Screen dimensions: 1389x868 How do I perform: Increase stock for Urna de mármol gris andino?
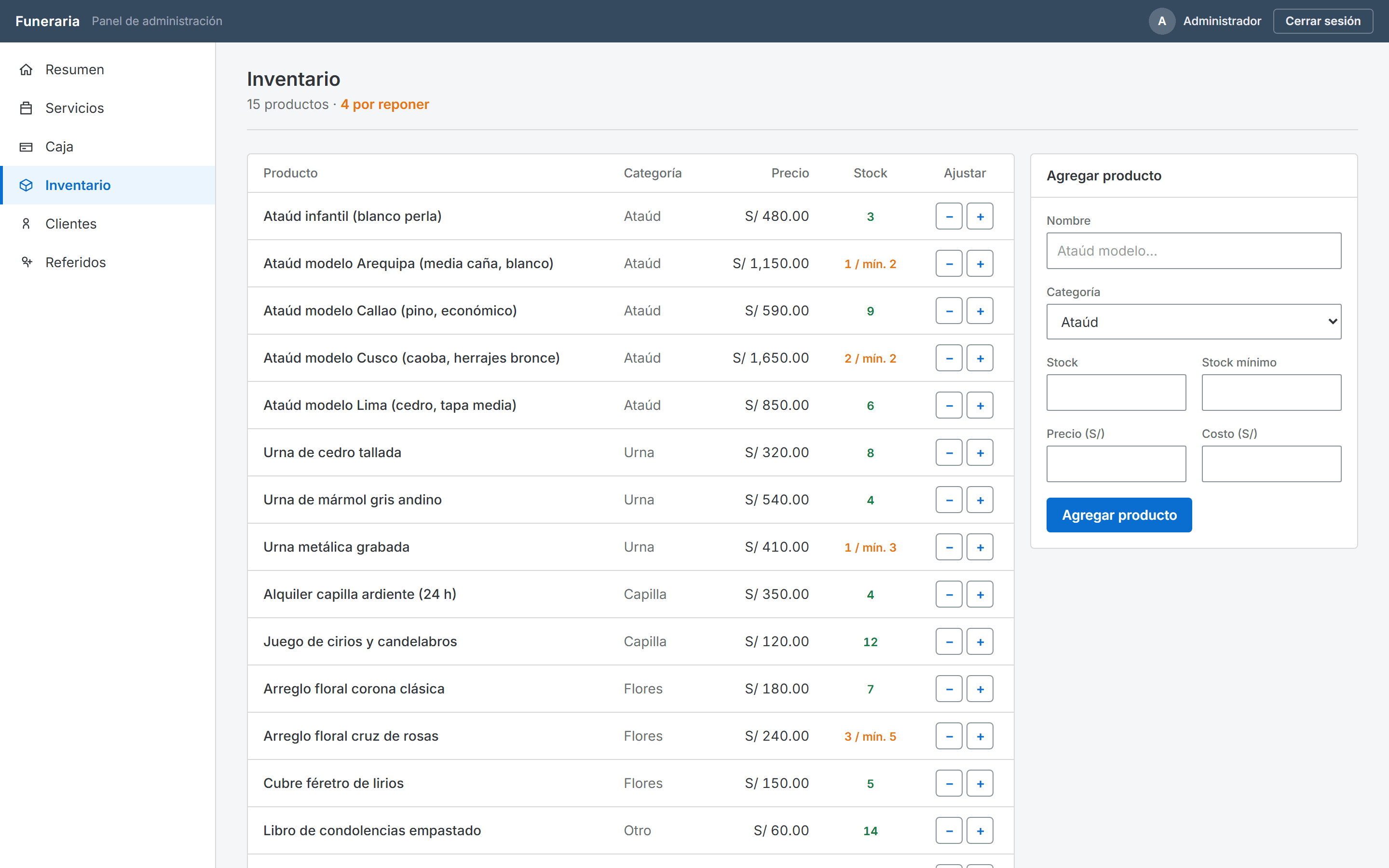pos(980,500)
